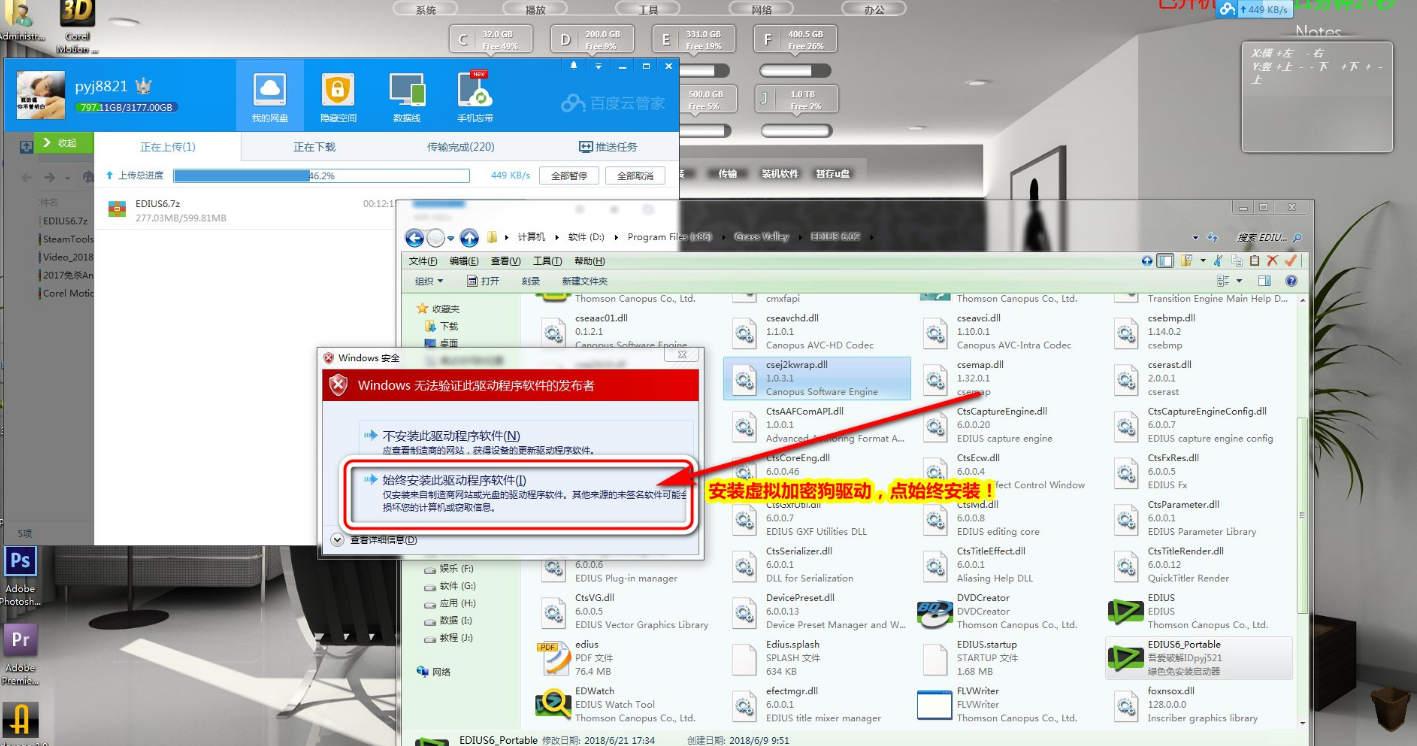
Task: Click the upload total progress bar
Action: [x=321, y=176]
